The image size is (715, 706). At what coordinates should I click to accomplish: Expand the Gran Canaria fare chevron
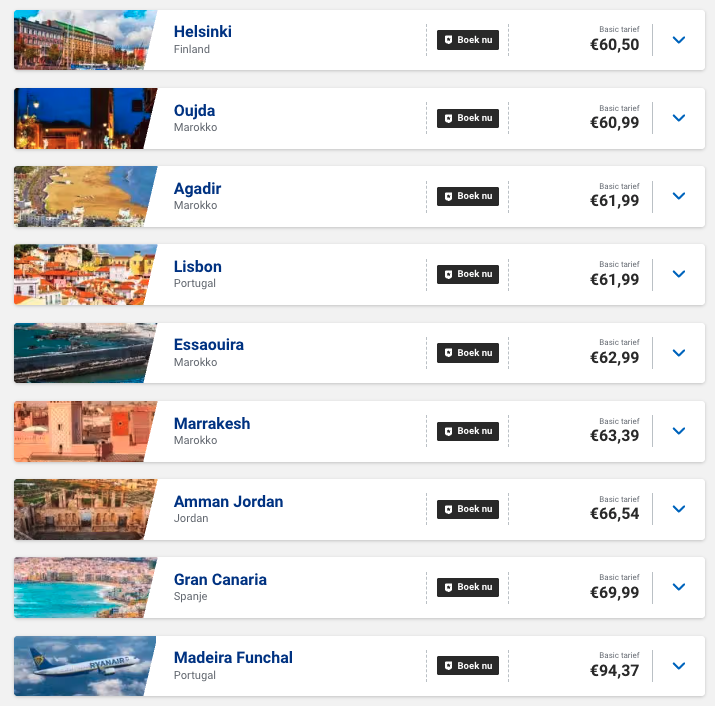coord(679,587)
